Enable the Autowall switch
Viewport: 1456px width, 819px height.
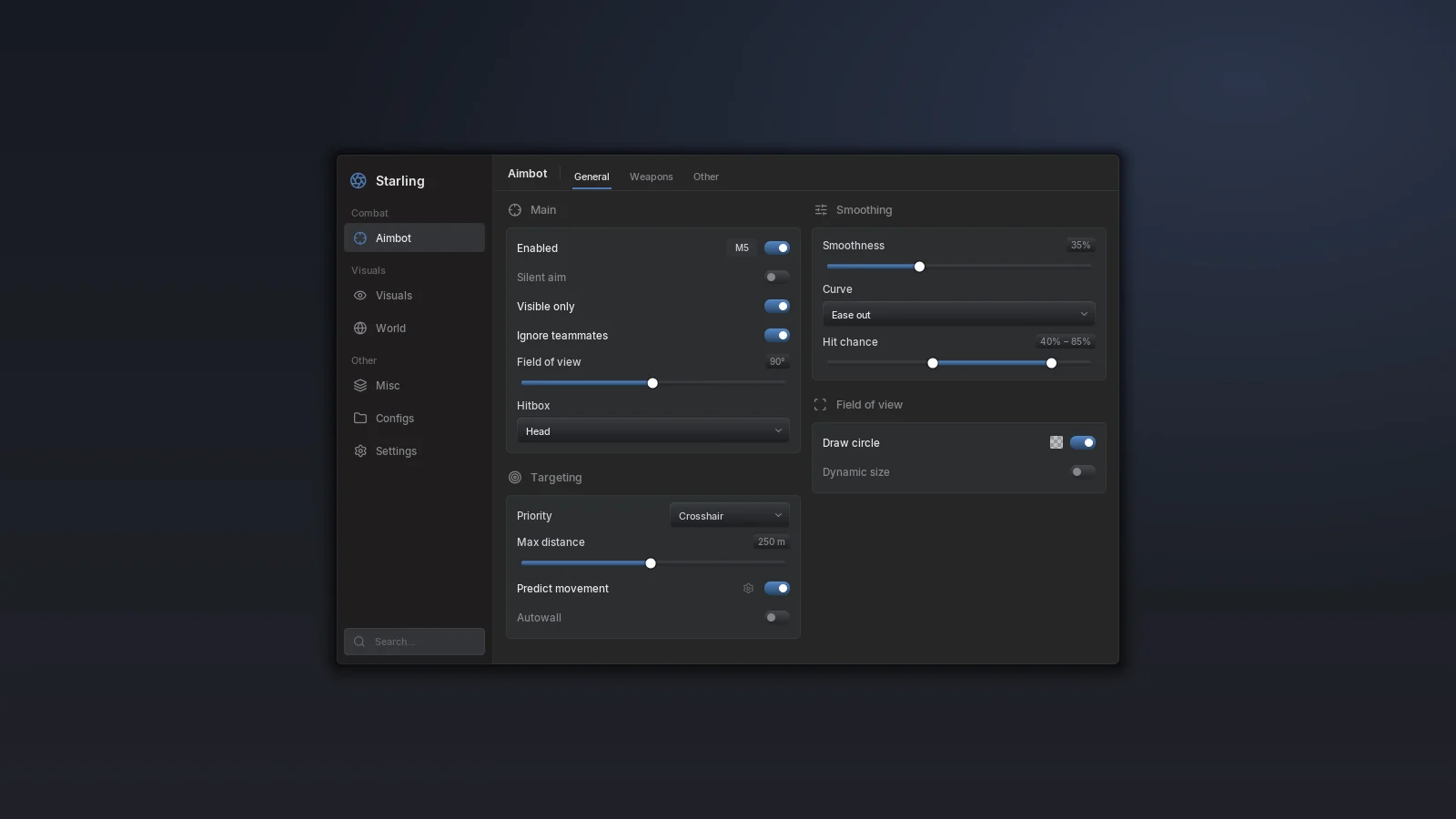coord(777,617)
